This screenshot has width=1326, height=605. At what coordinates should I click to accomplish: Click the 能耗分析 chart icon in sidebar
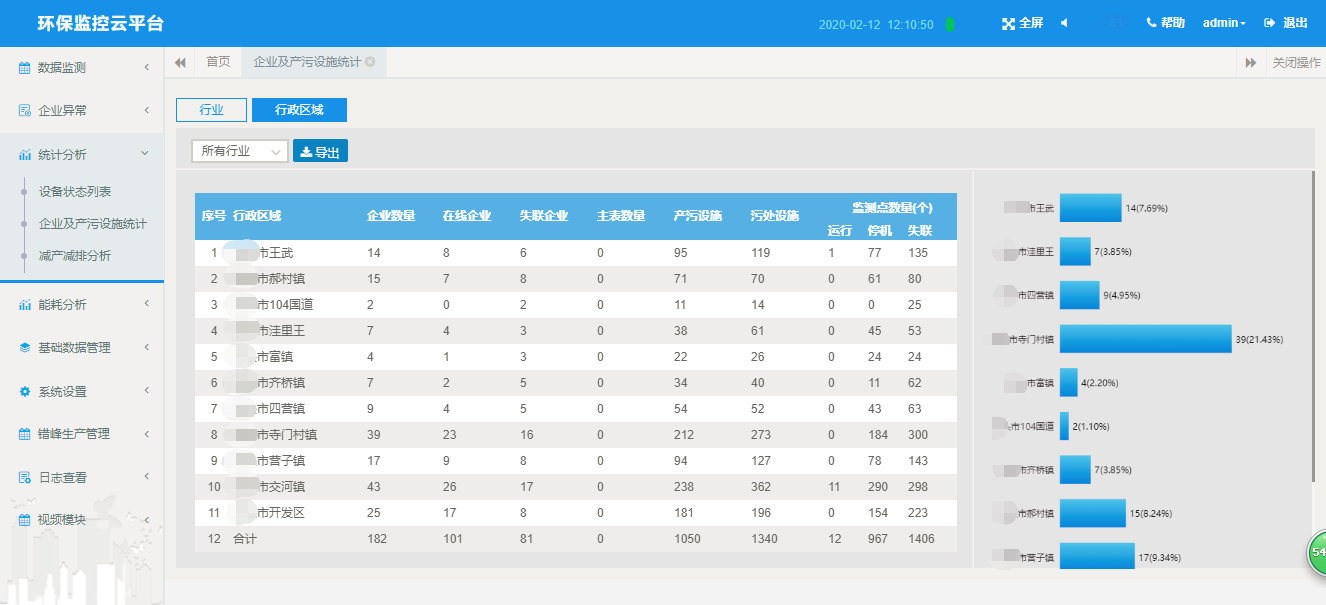point(25,305)
